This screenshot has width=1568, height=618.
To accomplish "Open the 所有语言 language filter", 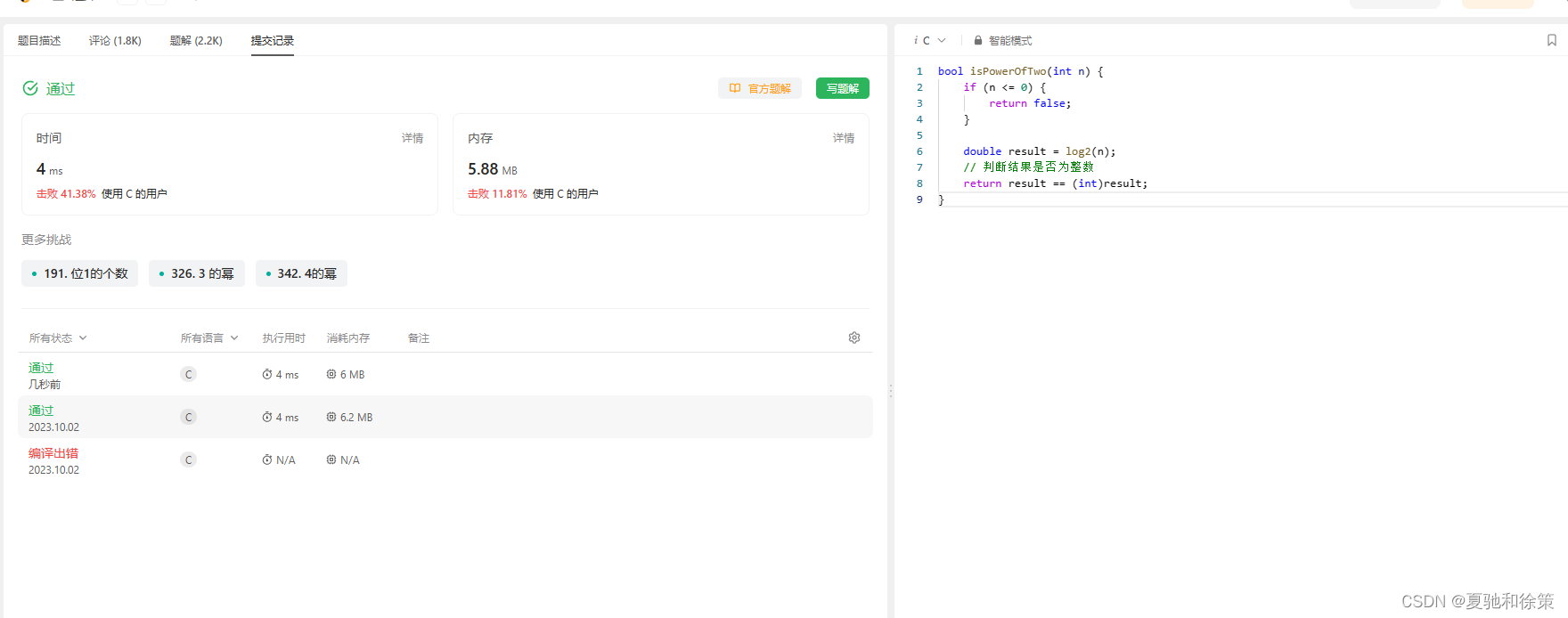I will [209, 338].
